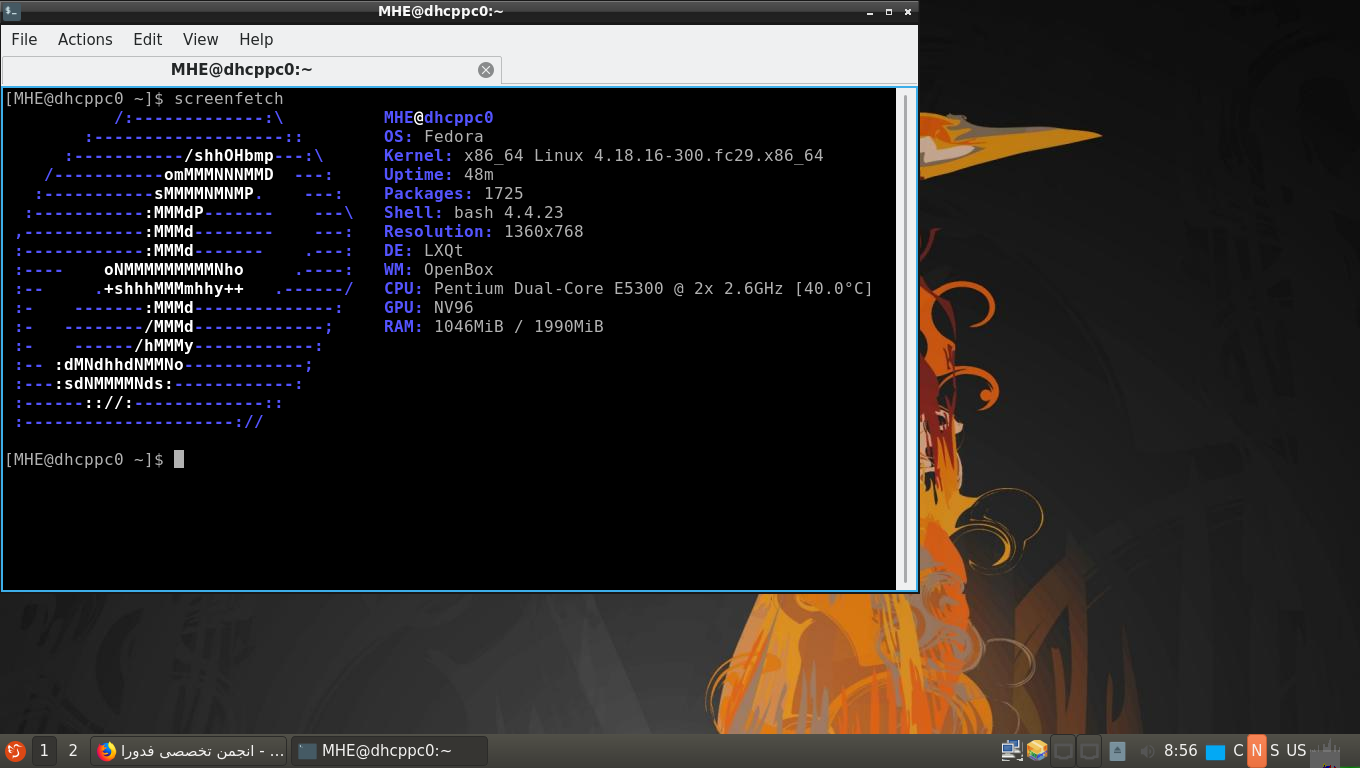Click the 'Resolution: 1360x768' line
The width and height of the screenshot is (1360, 768).
(x=484, y=231)
